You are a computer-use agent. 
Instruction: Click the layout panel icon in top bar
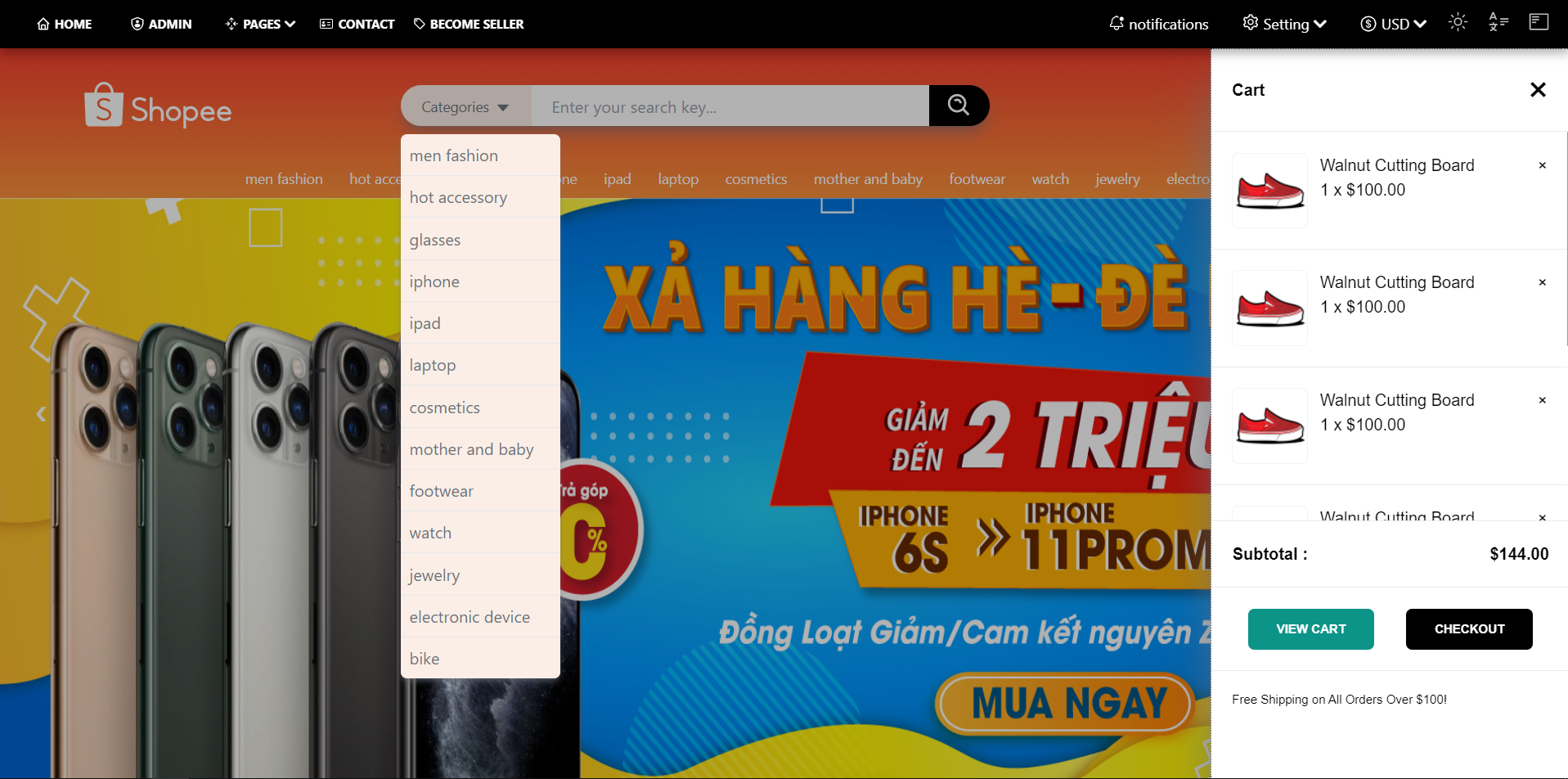tap(1539, 21)
